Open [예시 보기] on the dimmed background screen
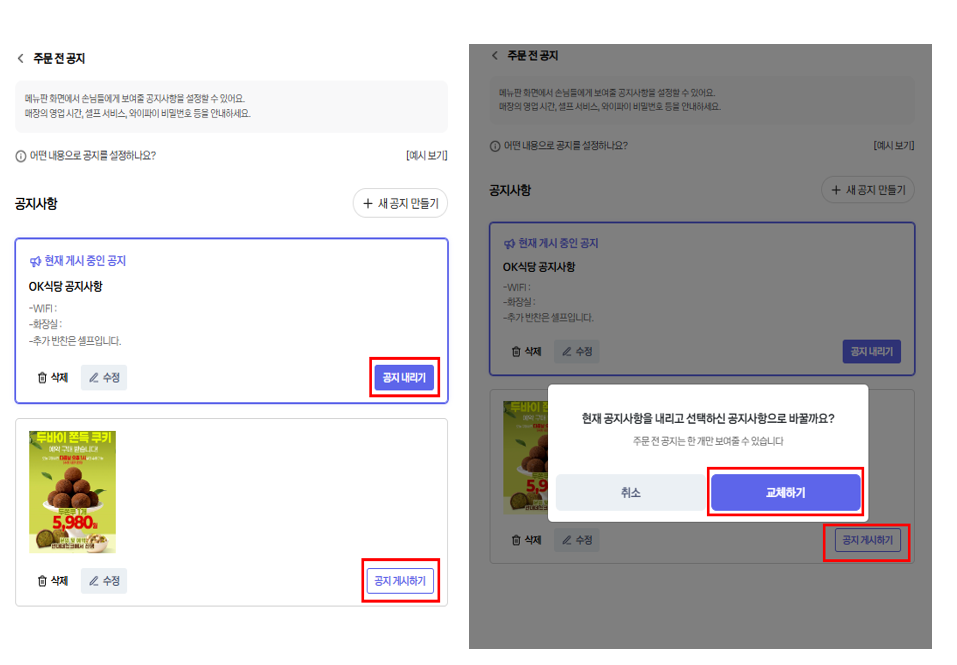 click(x=893, y=146)
